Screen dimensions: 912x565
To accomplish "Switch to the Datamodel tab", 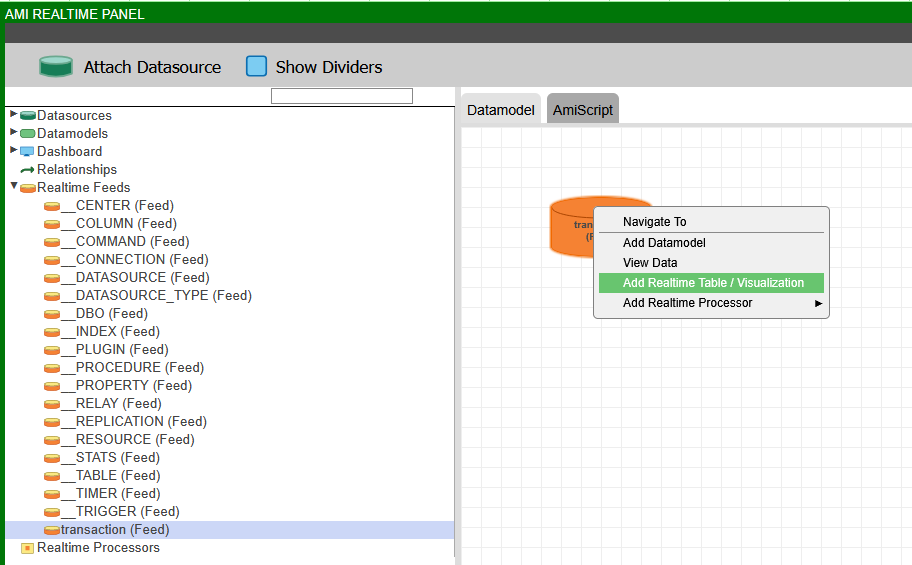I will point(501,110).
